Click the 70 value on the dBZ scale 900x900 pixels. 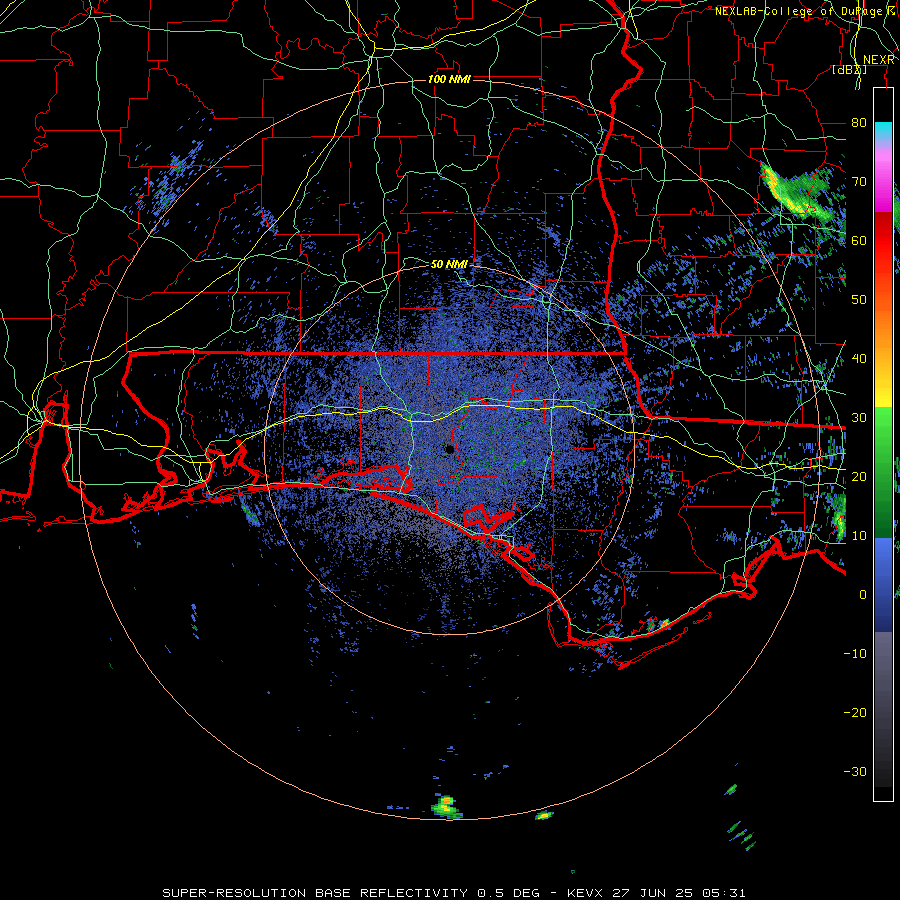859,181
